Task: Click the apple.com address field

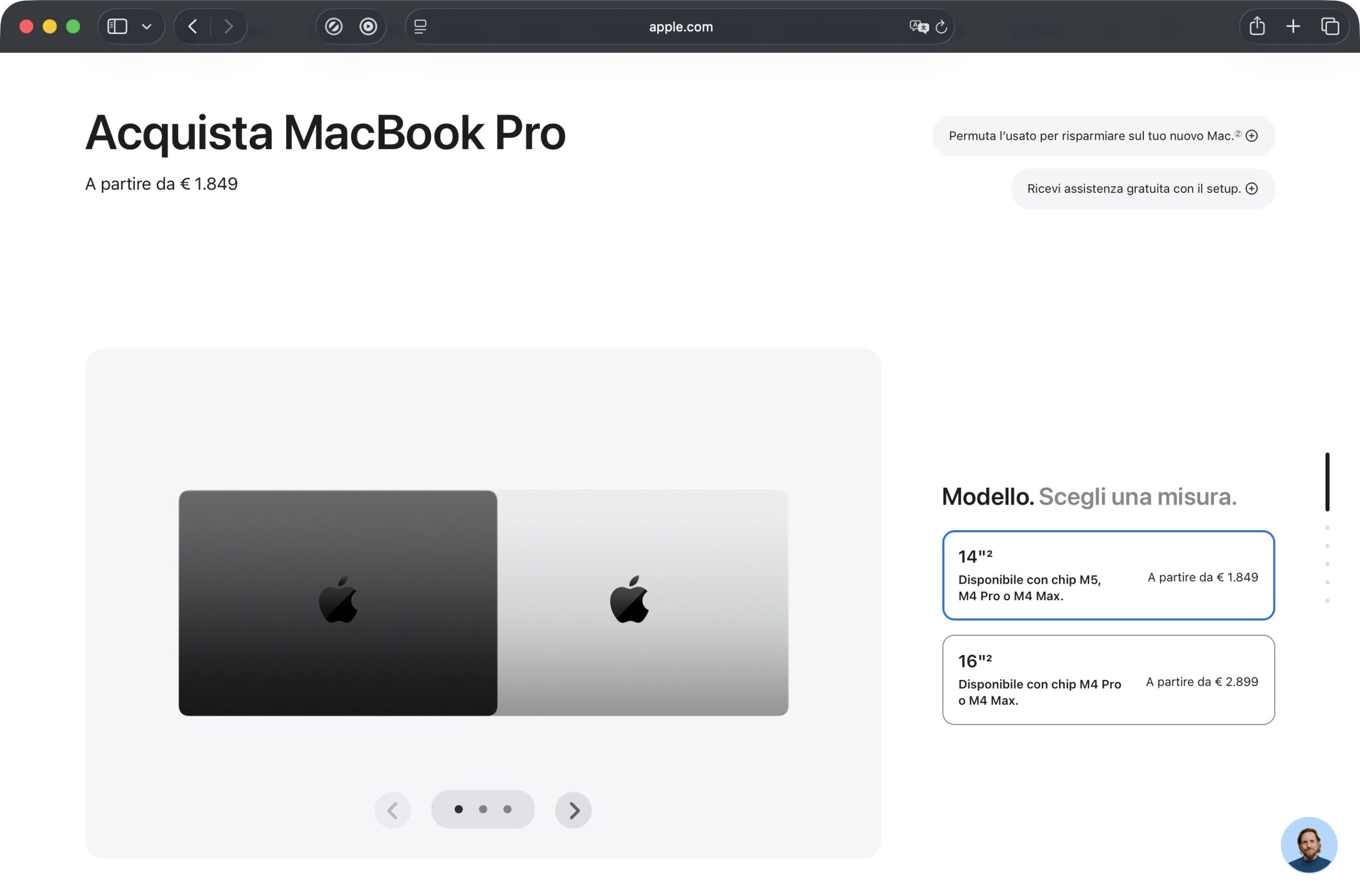Action: 680,26
